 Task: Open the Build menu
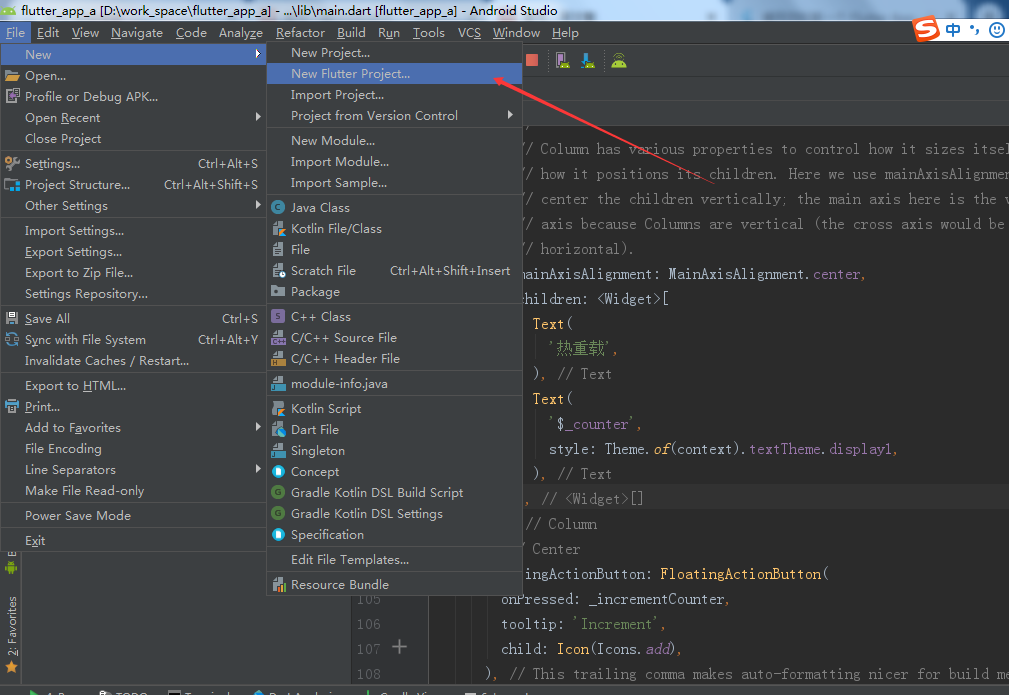pyautogui.click(x=351, y=33)
